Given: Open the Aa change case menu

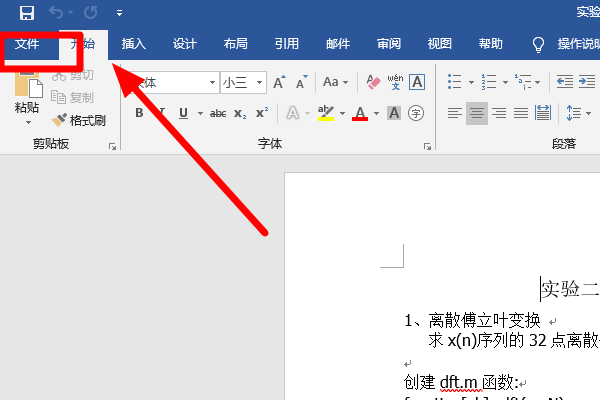Looking at the screenshot, I should click(335, 82).
